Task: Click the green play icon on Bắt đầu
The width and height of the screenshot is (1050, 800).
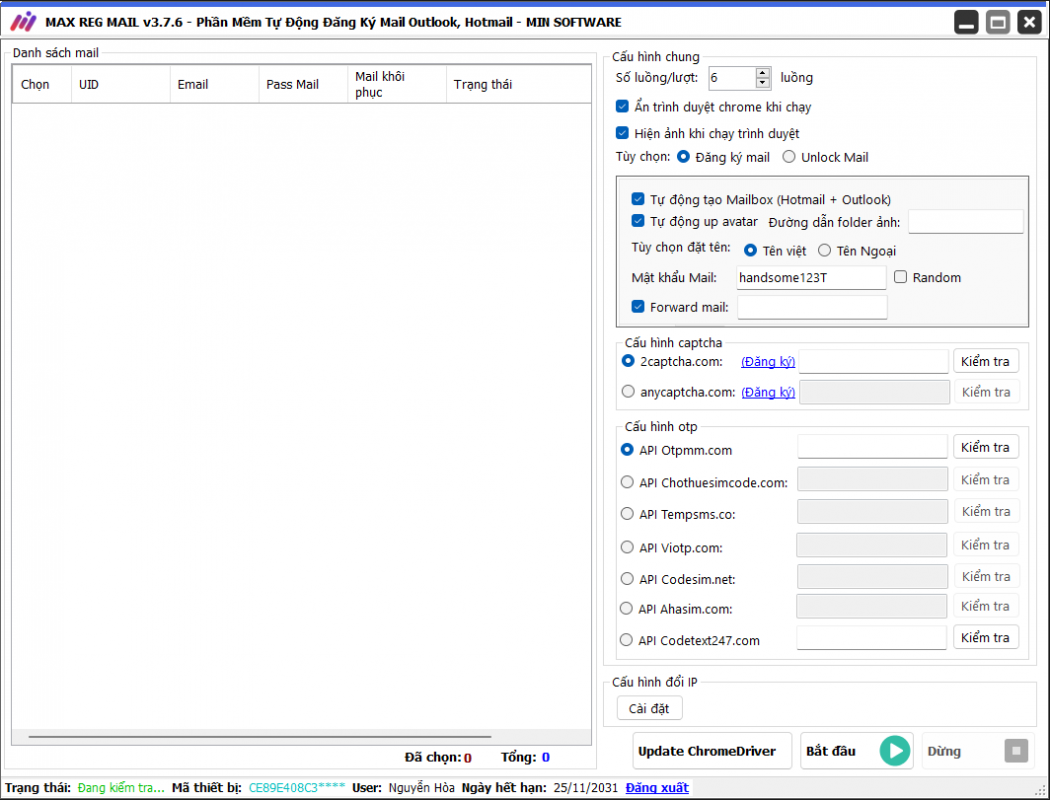Action: point(894,751)
